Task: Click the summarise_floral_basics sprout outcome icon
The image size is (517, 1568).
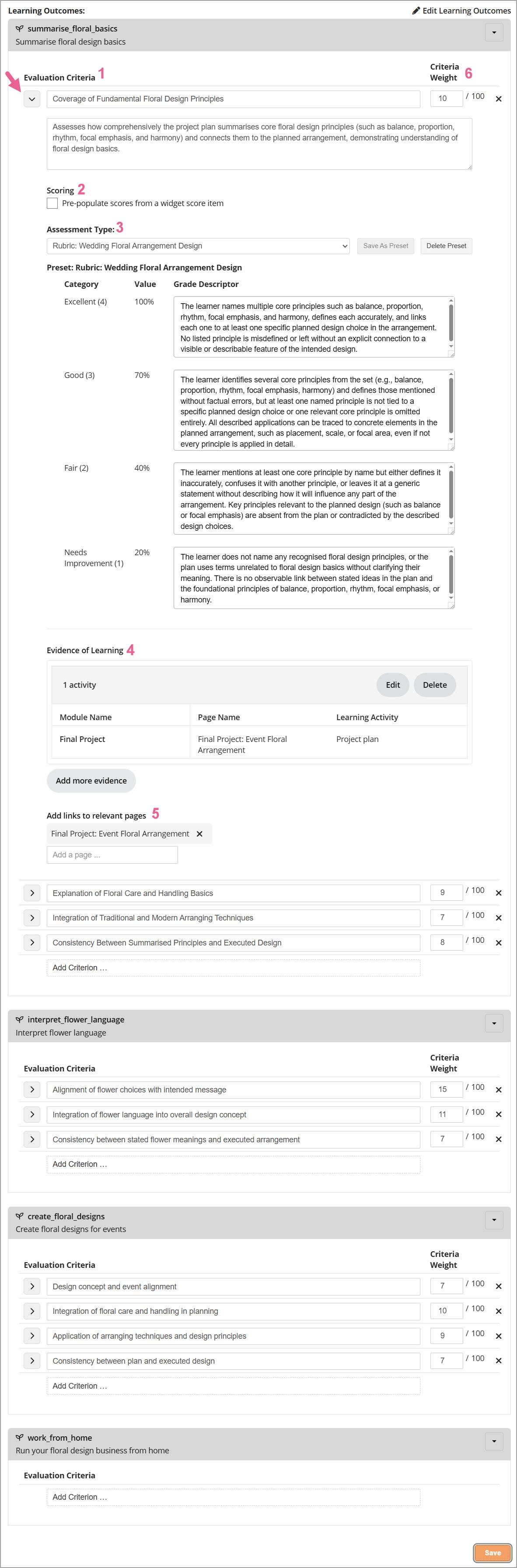Action: (19, 28)
